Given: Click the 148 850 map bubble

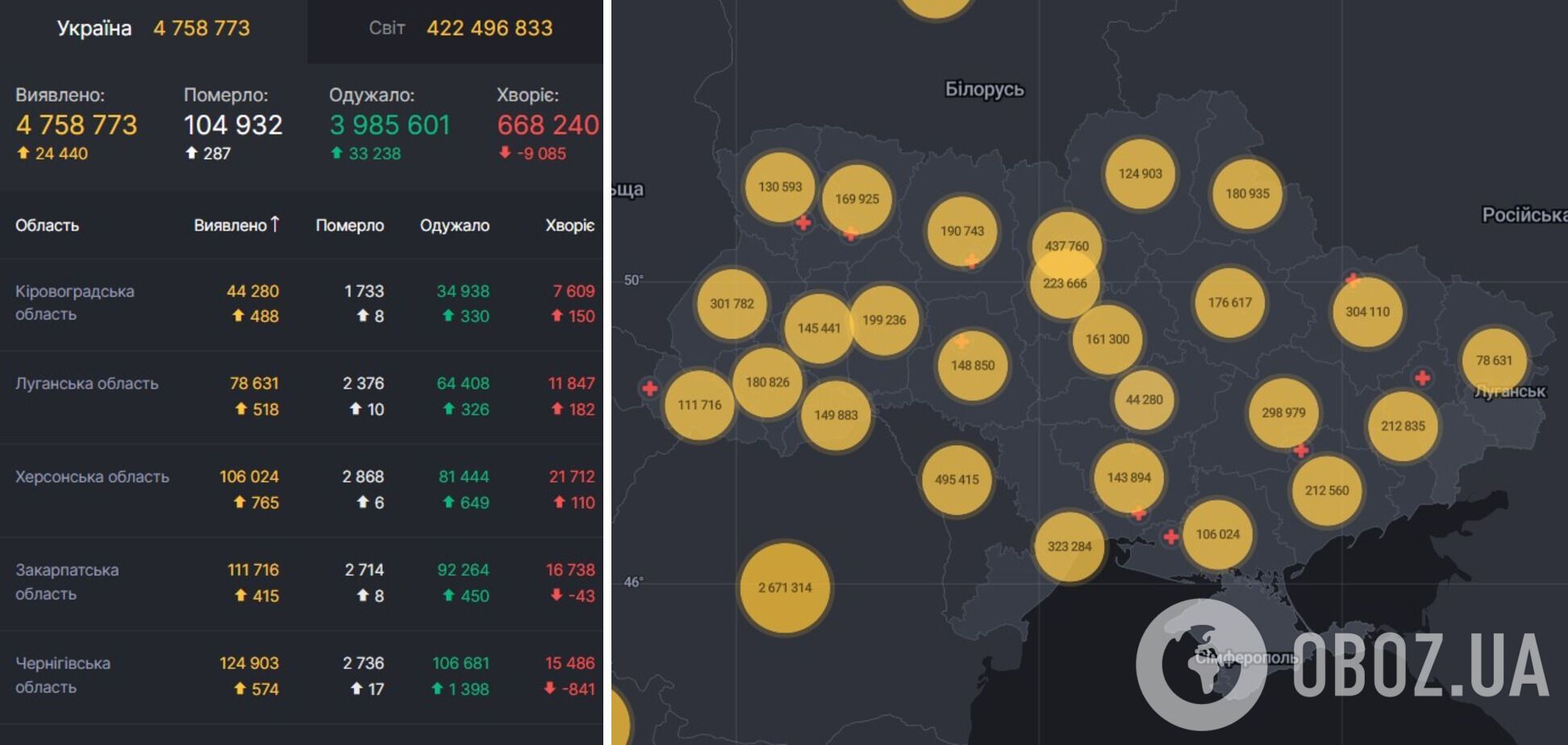Looking at the screenshot, I should [973, 366].
